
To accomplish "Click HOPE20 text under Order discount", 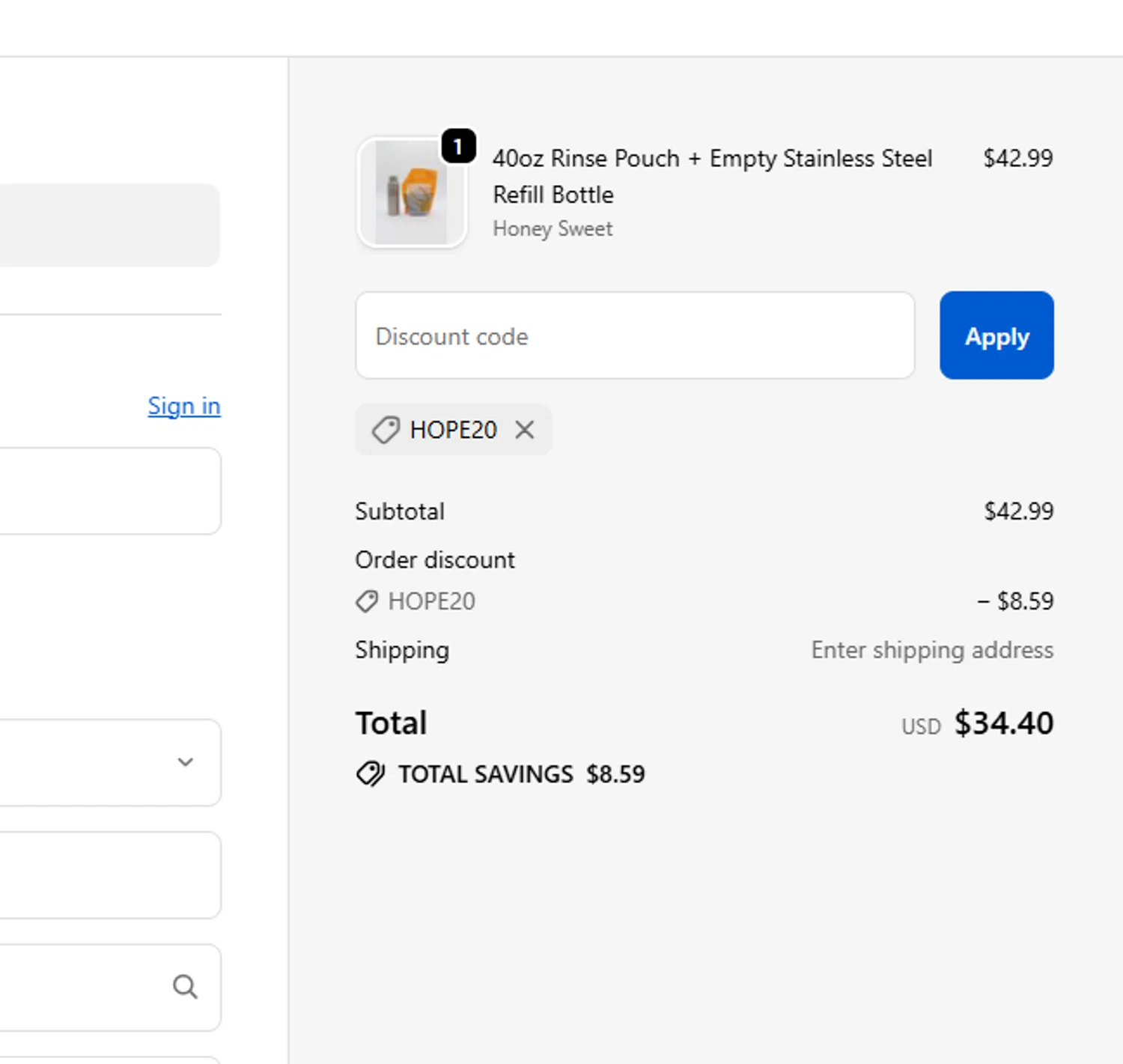I will click(431, 601).
